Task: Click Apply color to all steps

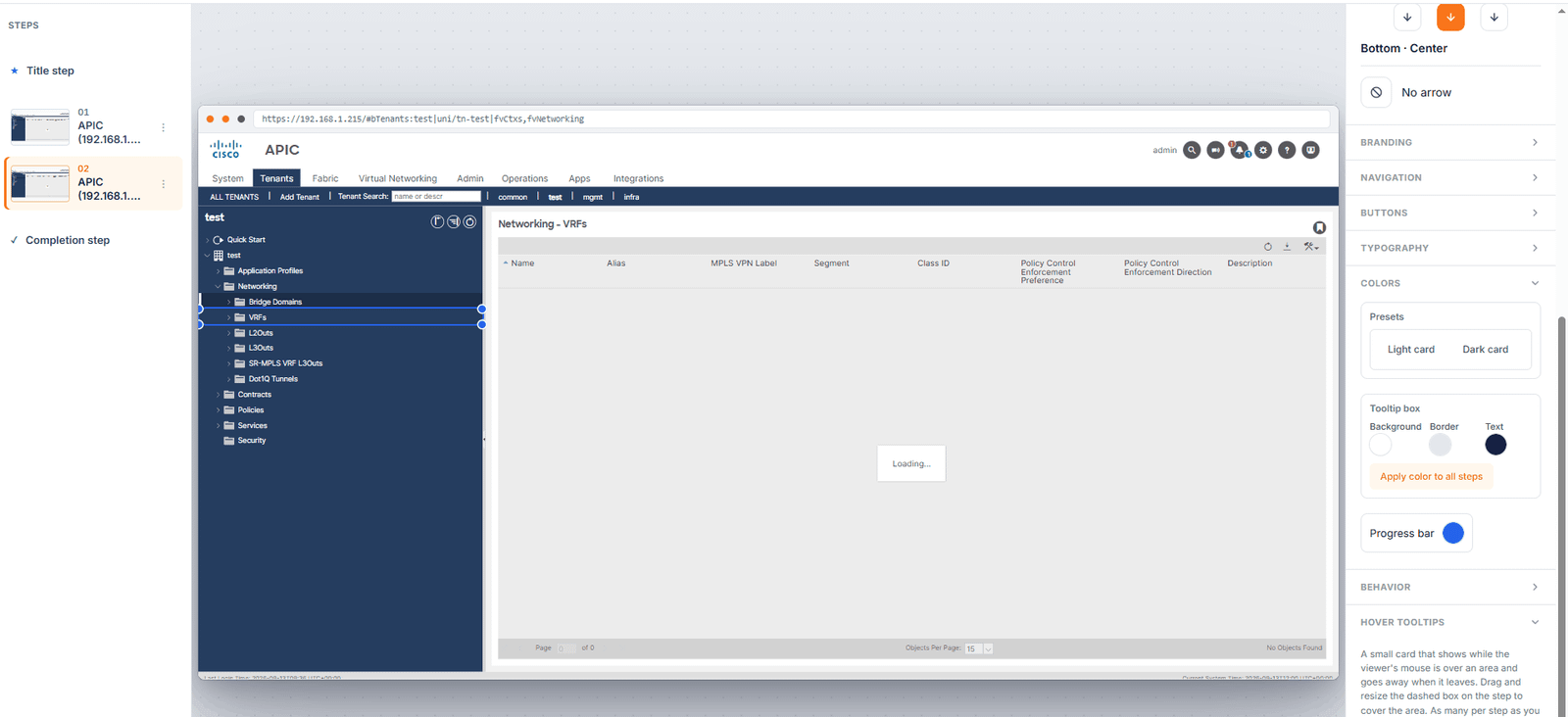Action: (1431, 477)
